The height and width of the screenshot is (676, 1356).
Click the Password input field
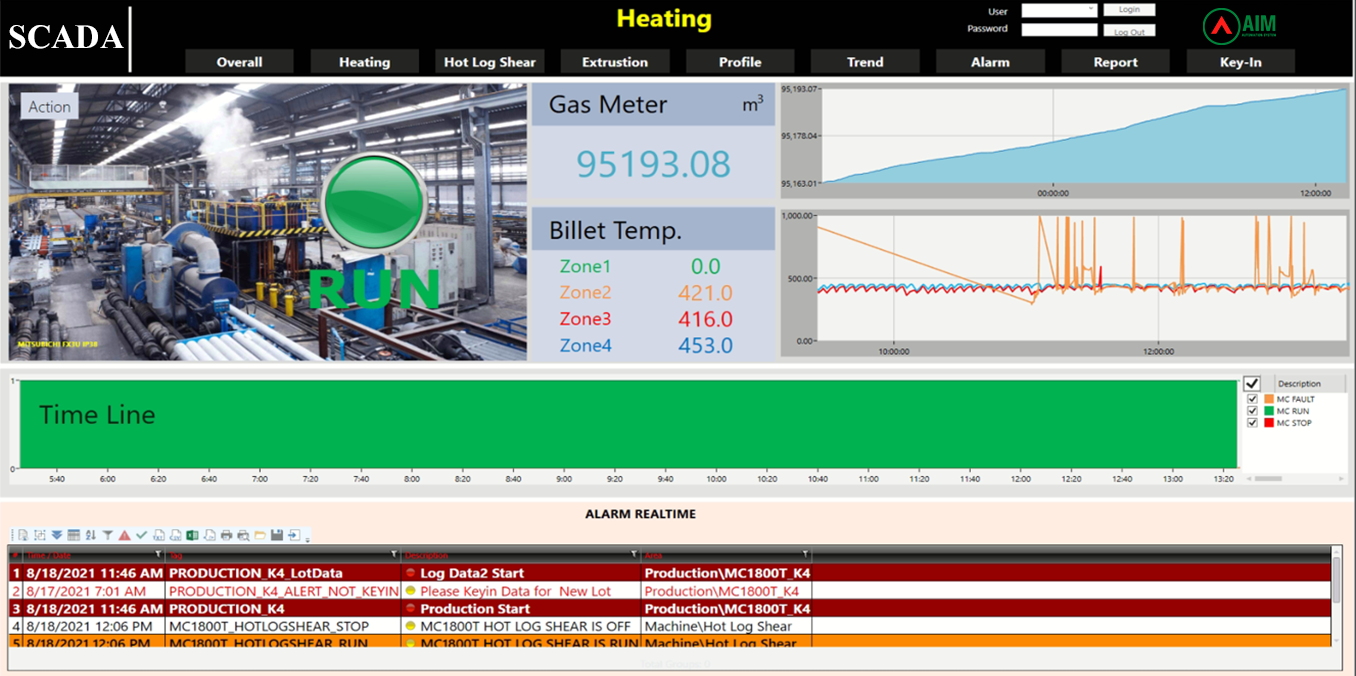1059,30
